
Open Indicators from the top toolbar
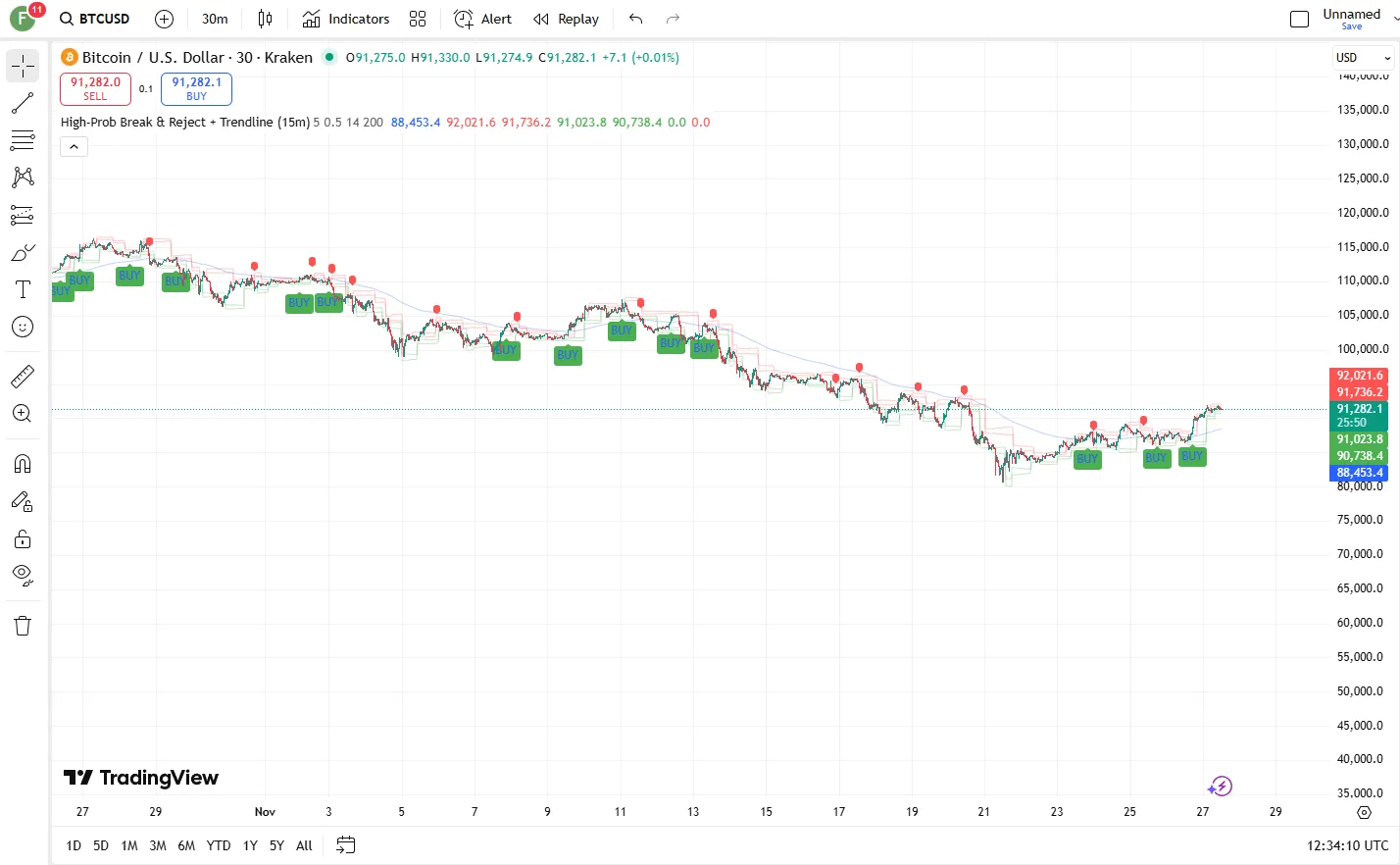[x=346, y=19]
